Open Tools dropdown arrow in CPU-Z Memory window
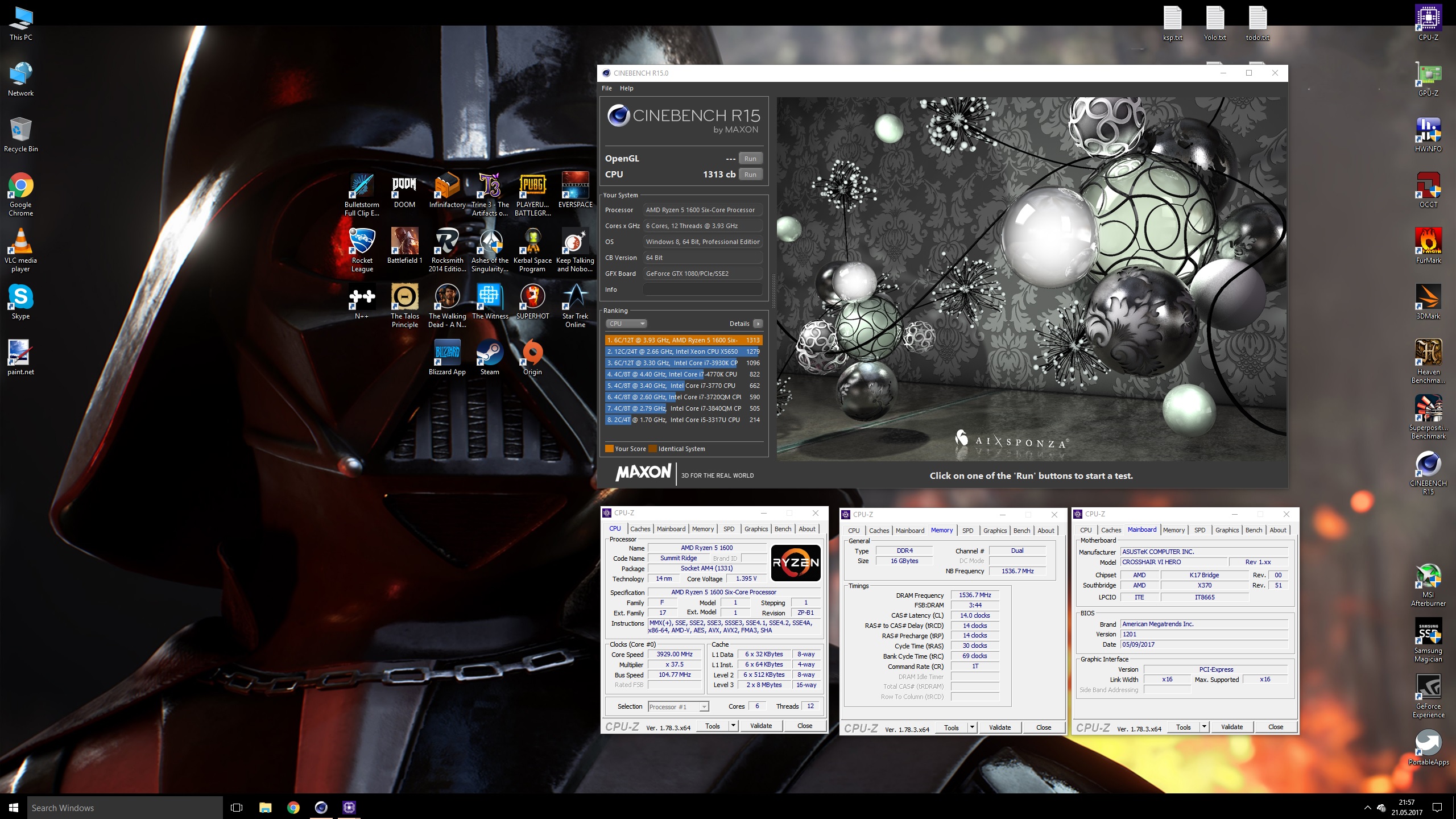 click(972, 727)
